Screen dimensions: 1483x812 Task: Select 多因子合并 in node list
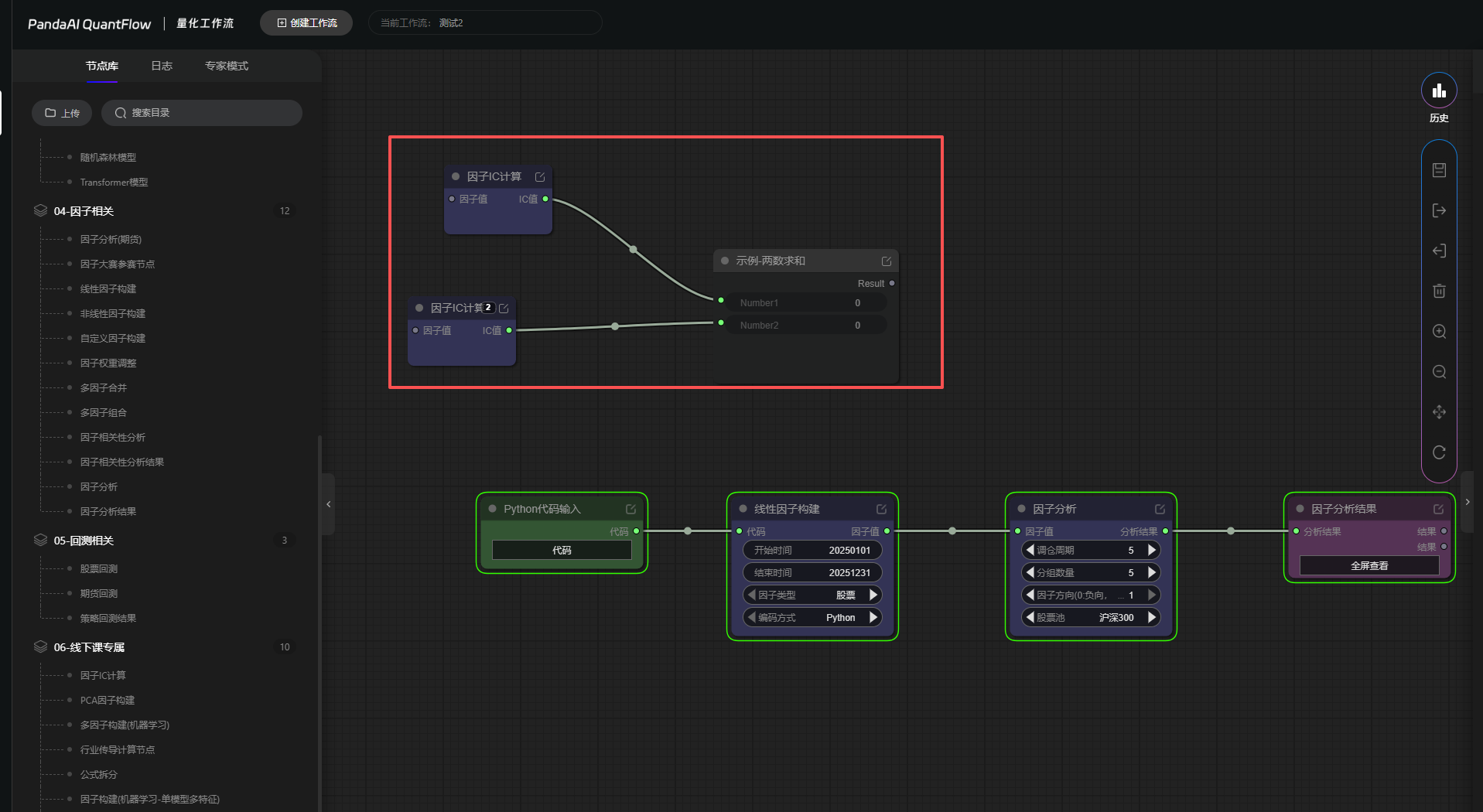tap(104, 388)
